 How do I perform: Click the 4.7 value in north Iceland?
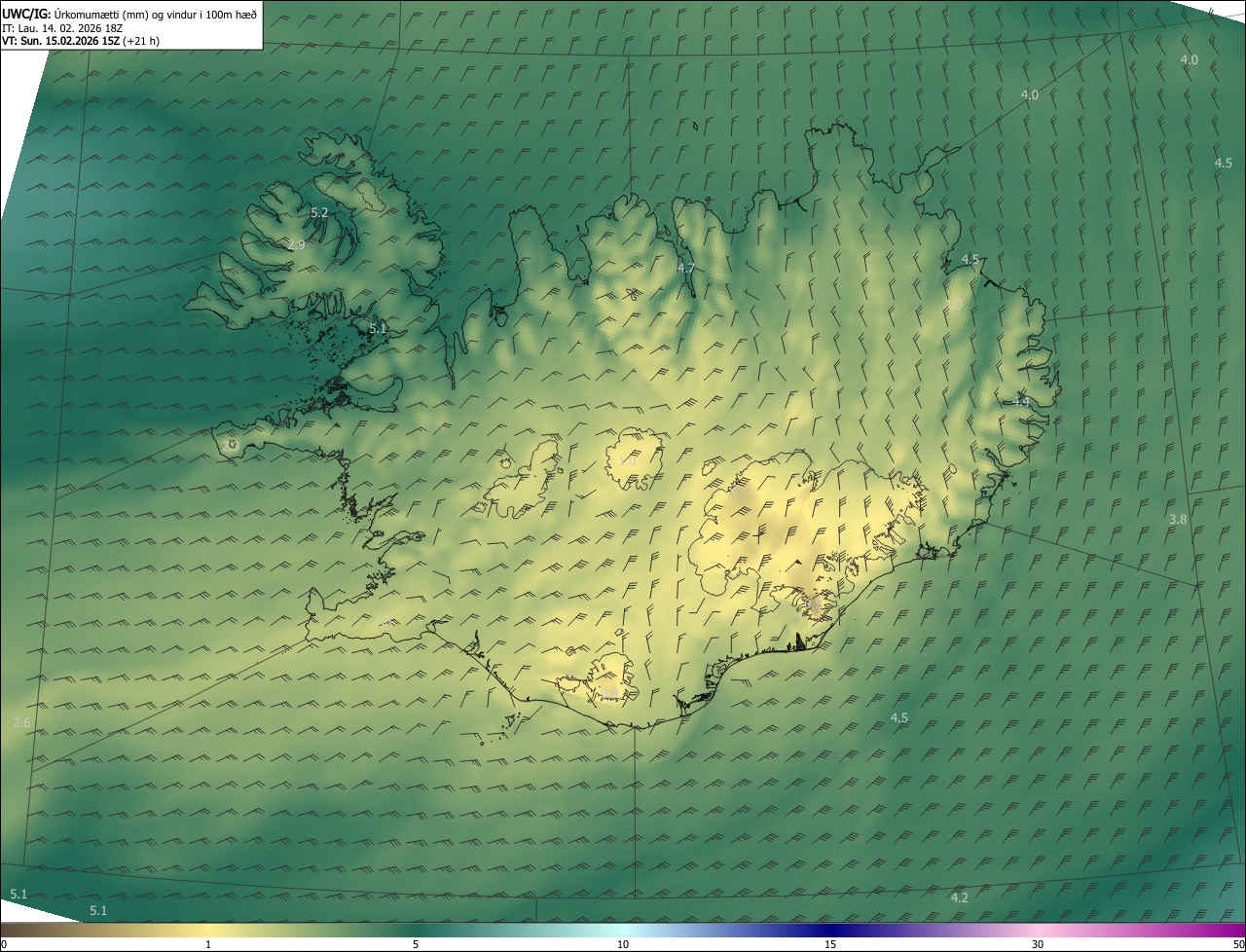[x=686, y=268]
